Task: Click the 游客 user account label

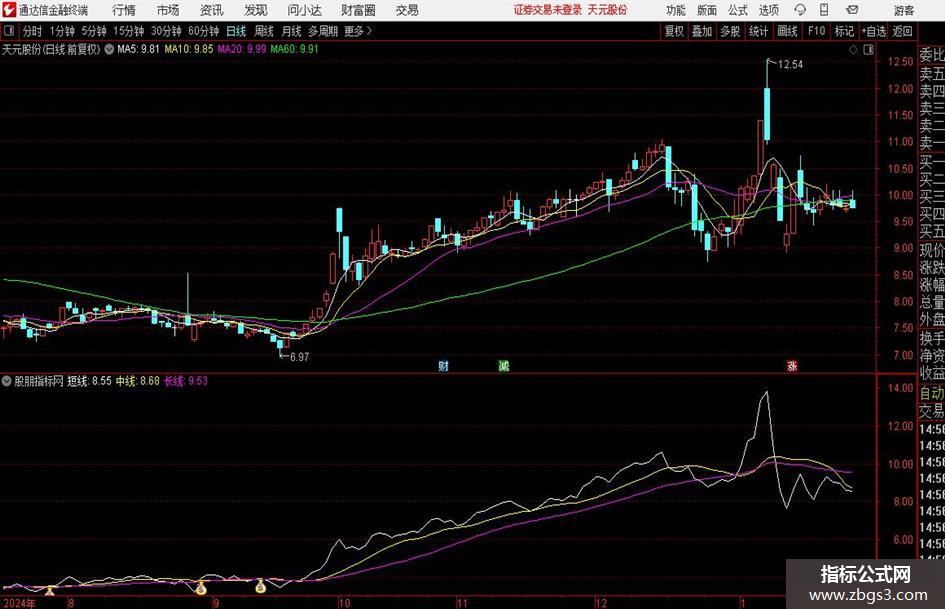Action: [x=904, y=10]
